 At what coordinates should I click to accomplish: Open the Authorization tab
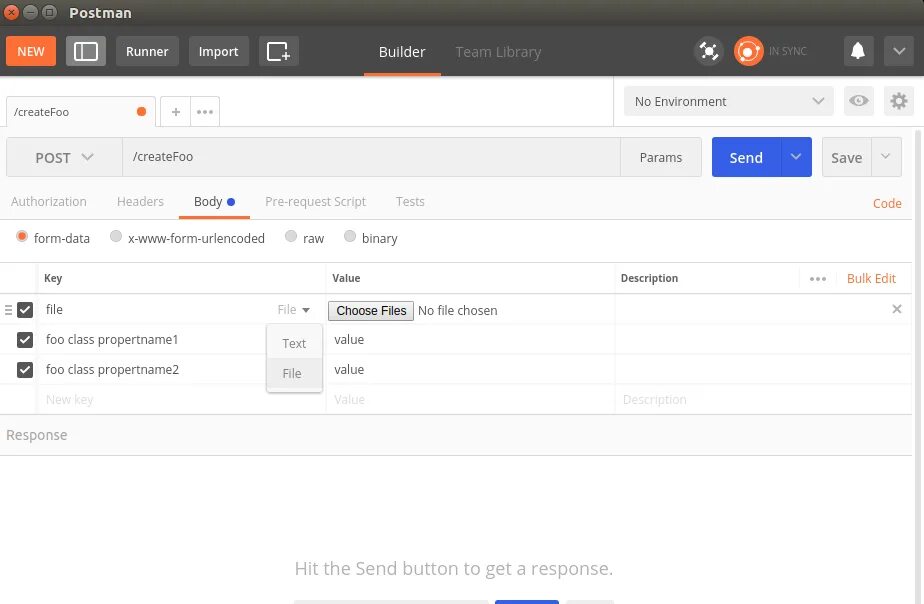(49, 202)
